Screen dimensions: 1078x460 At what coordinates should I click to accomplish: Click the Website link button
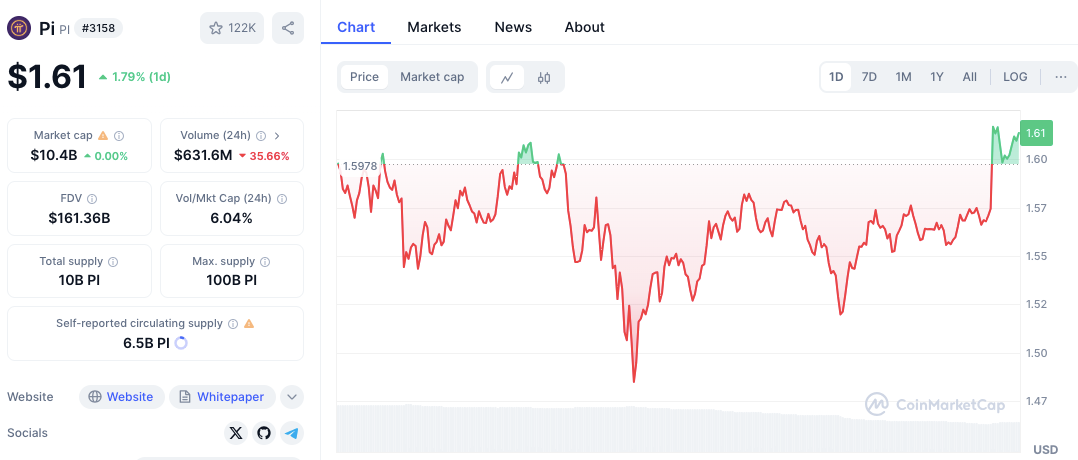point(121,397)
